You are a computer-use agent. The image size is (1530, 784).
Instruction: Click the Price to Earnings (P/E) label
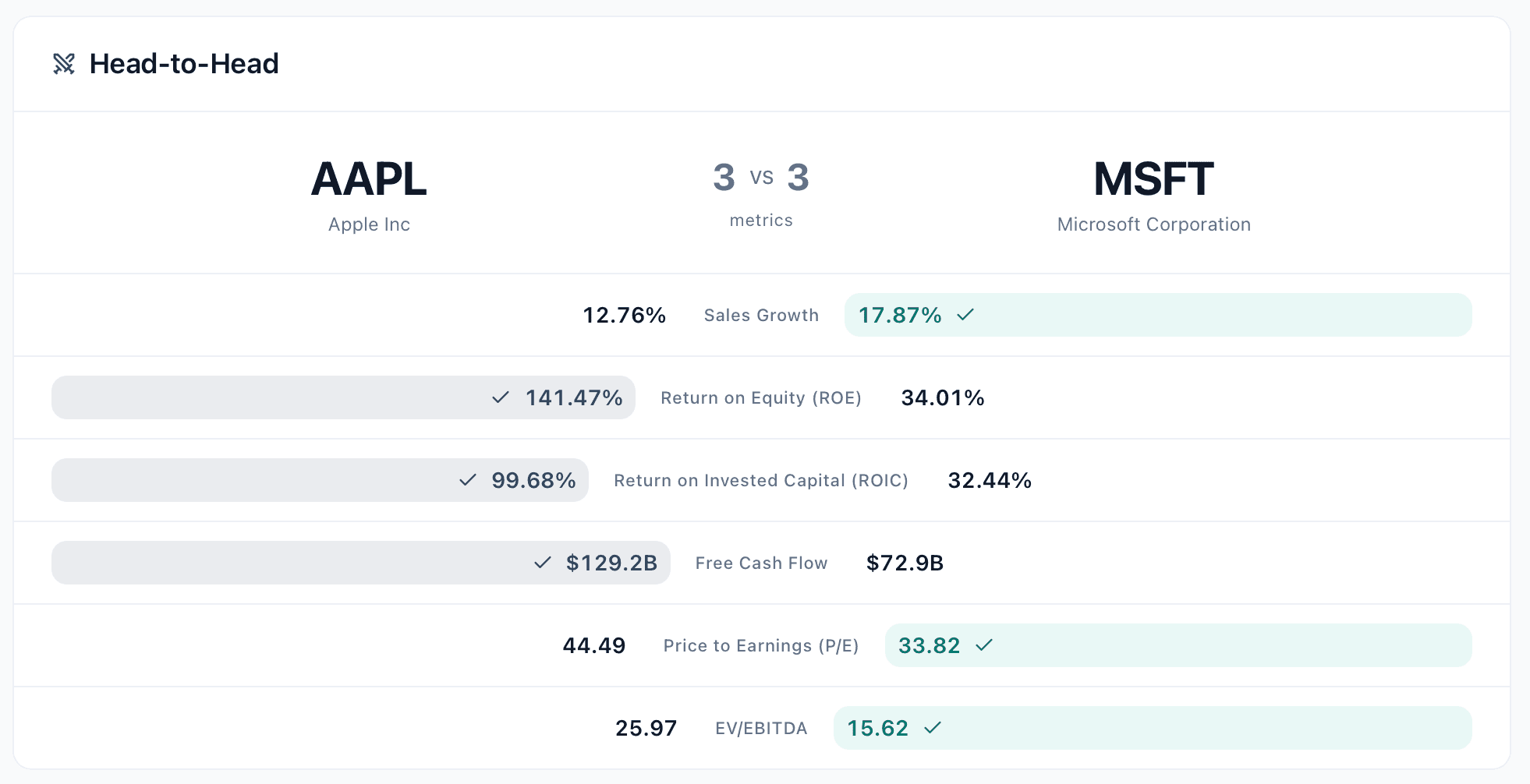point(761,645)
